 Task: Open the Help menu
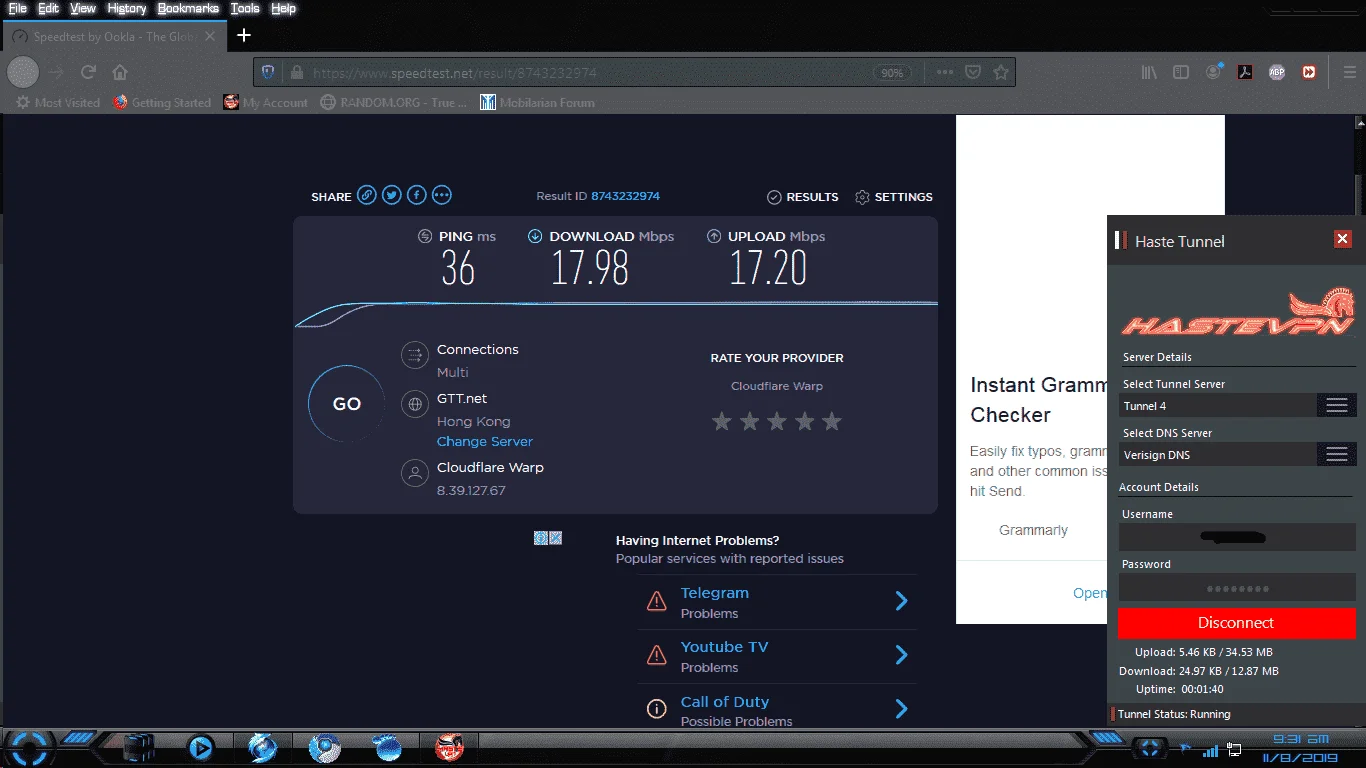284,8
